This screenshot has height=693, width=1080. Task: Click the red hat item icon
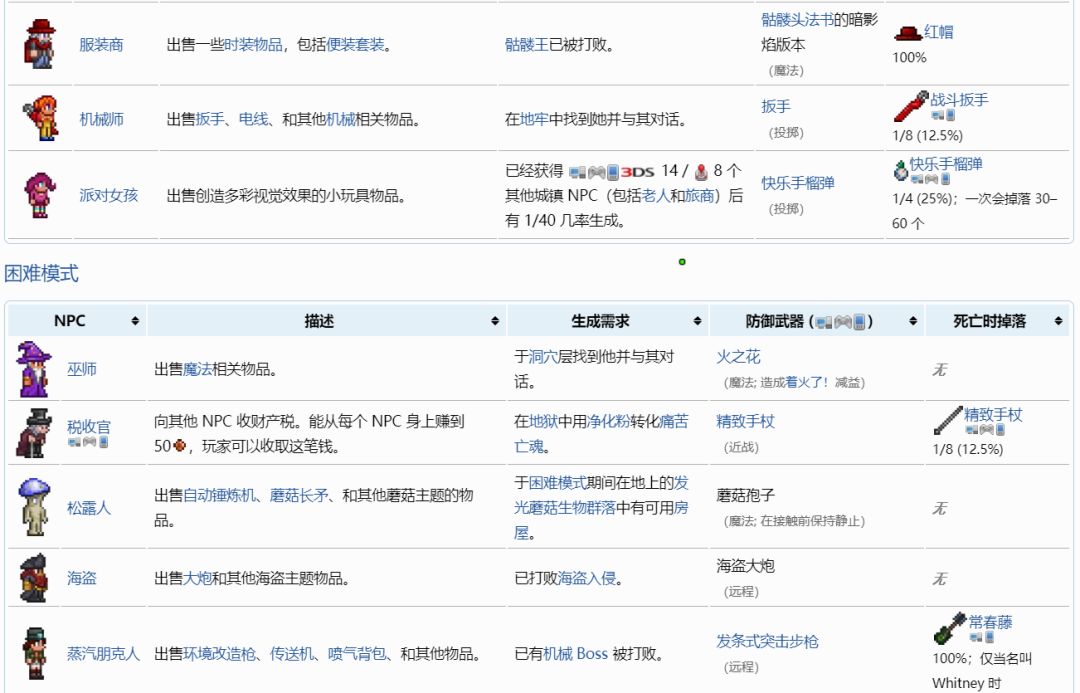907,32
